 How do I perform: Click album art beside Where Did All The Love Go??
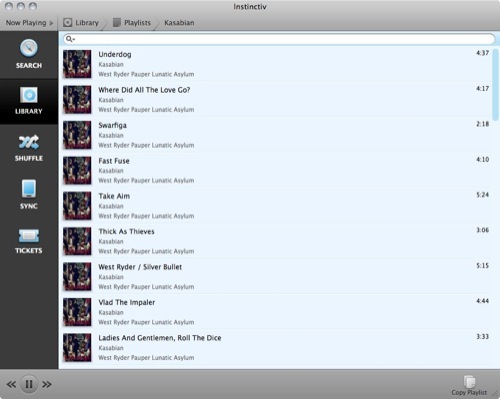click(77, 99)
